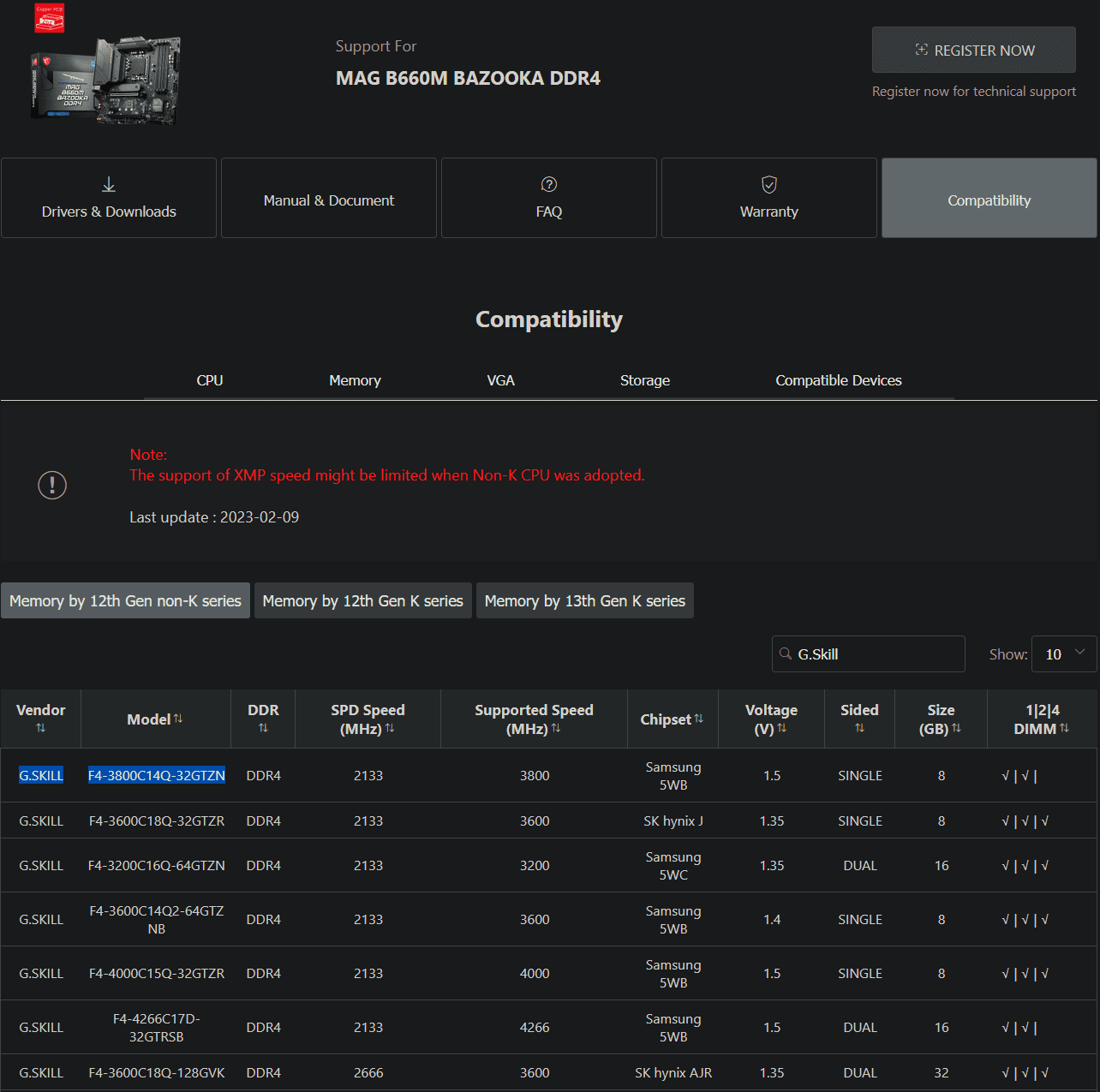Select the Compatibility tab
The width and height of the screenshot is (1100, 1092).
coord(989,198)
